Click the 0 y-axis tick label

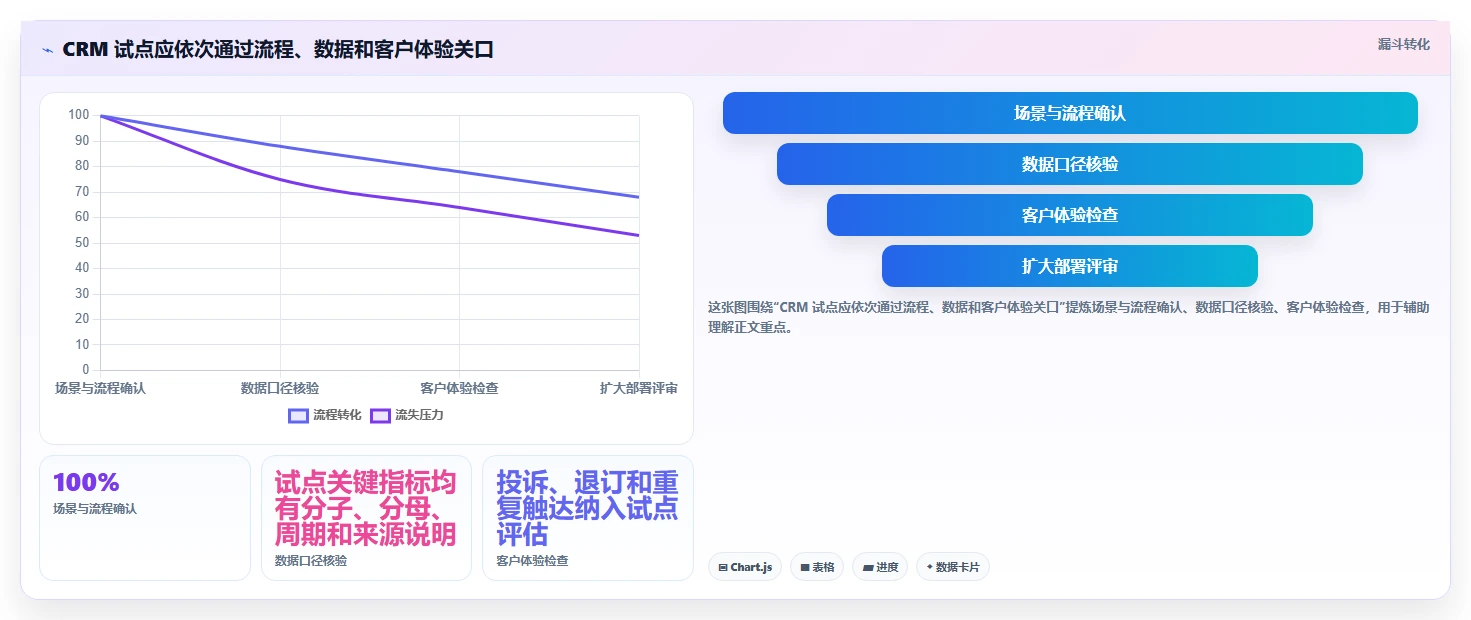pyautogui.click(x=86, y=370)
